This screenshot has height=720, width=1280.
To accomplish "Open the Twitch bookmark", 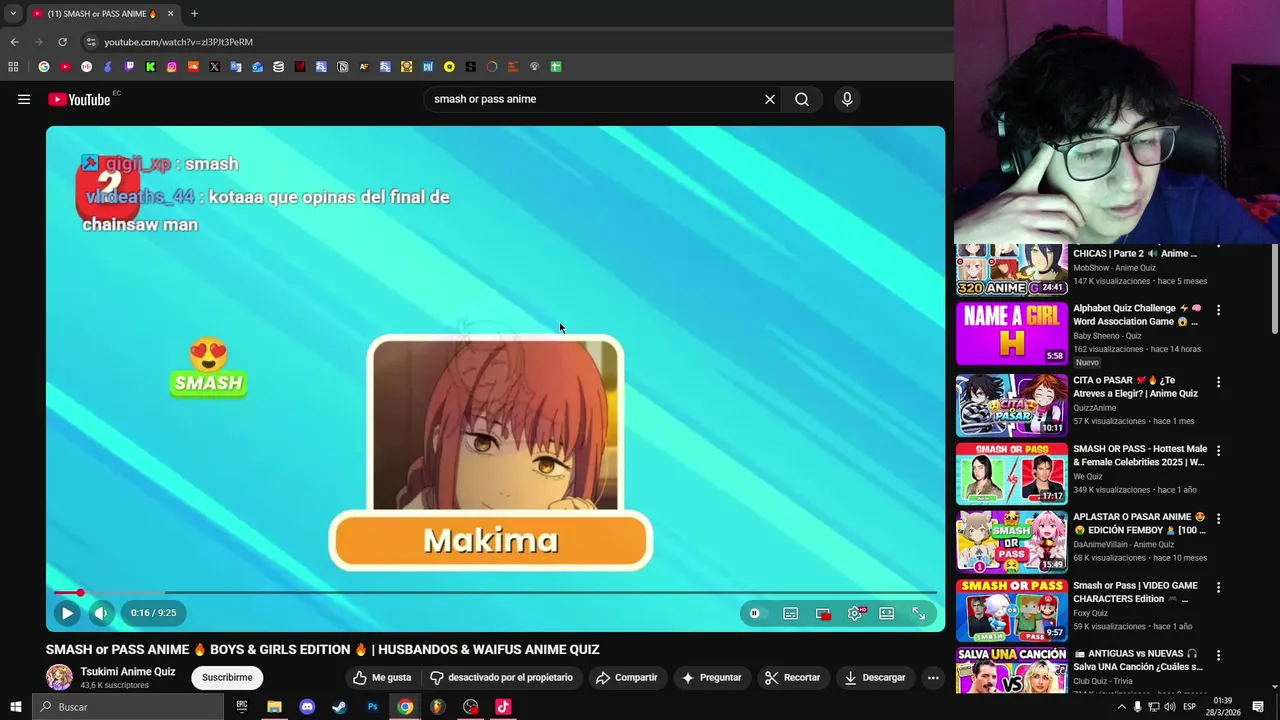I will (x=129, y=67).
